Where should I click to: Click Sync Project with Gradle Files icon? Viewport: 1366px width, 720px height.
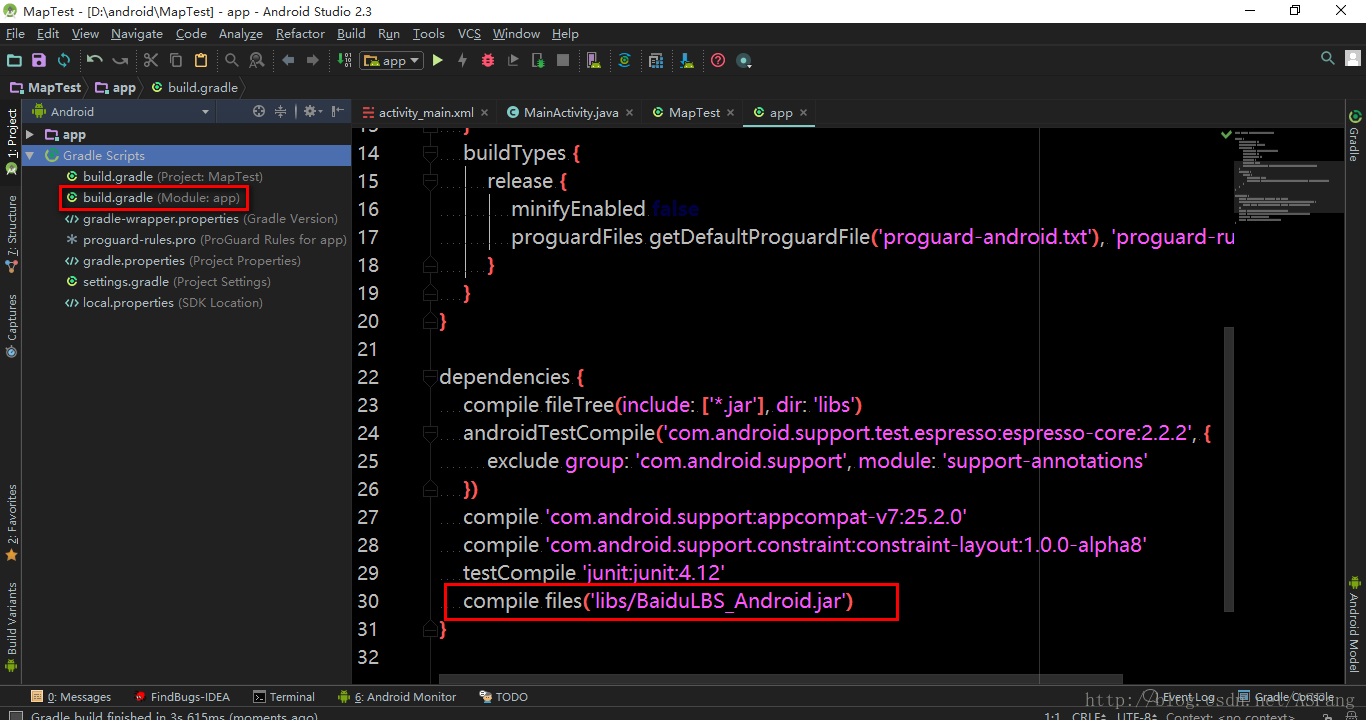coord(624,60)
